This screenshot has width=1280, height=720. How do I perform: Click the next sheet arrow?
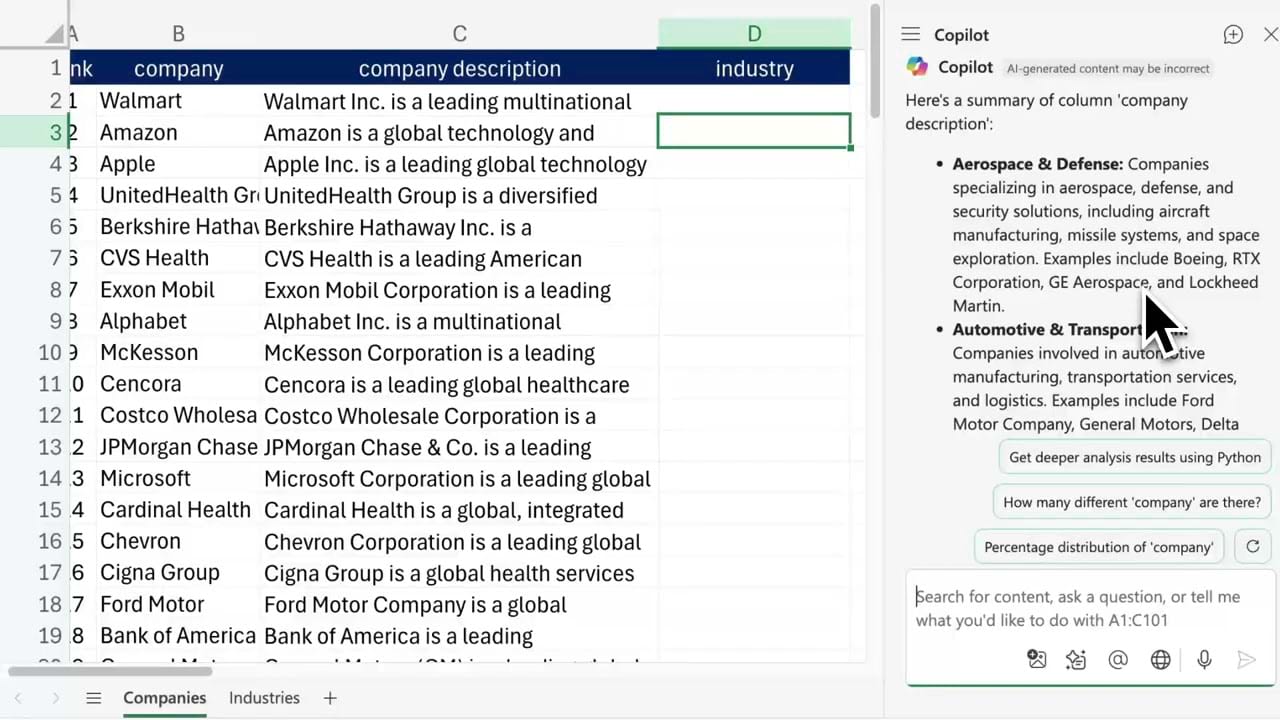click(55, 698)
